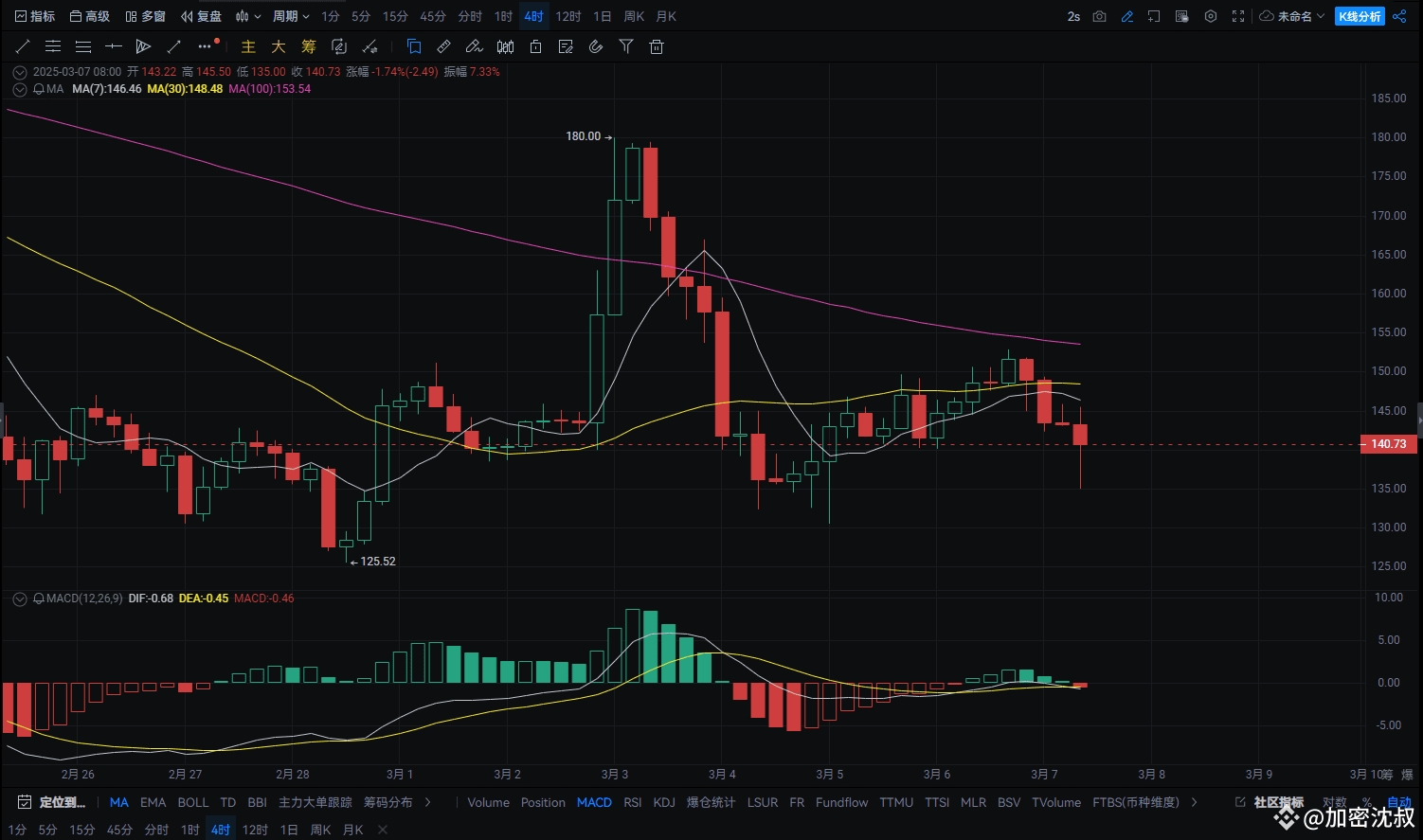Select the RSI indicator link at bottom
The height and width of the screenshot is (840, 1423).
pos(632,802)
